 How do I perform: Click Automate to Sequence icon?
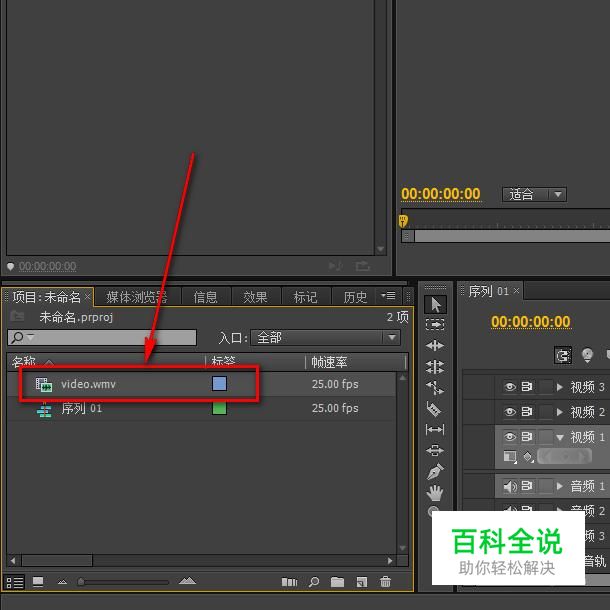point(289,582)
